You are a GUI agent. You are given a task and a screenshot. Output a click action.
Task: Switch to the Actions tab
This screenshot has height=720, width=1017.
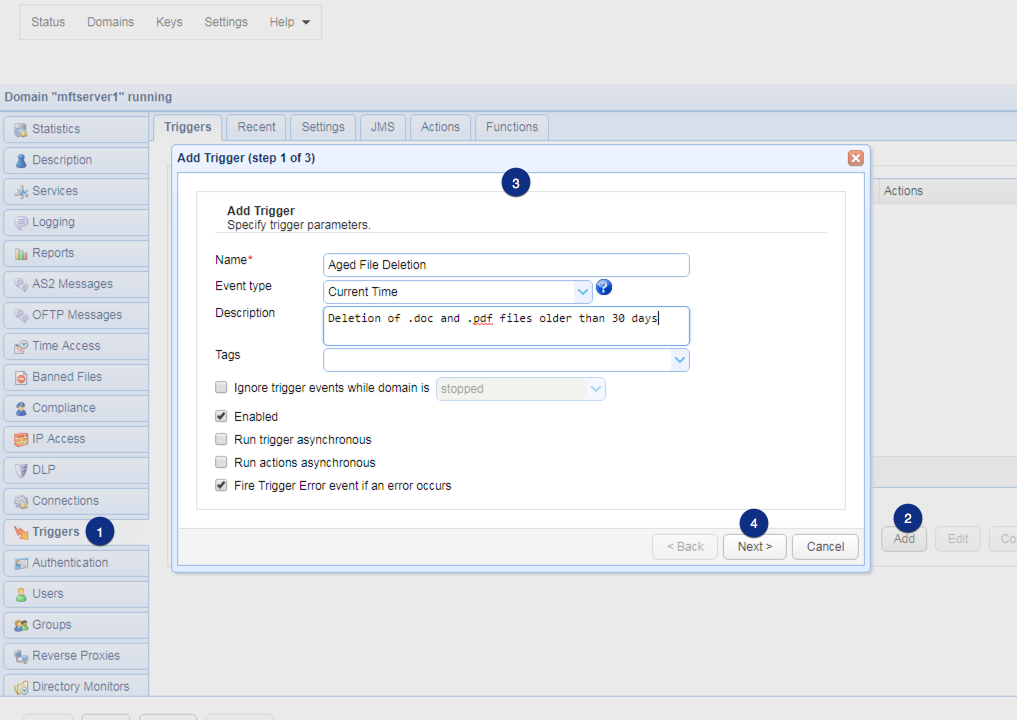[x=440, y=127]
